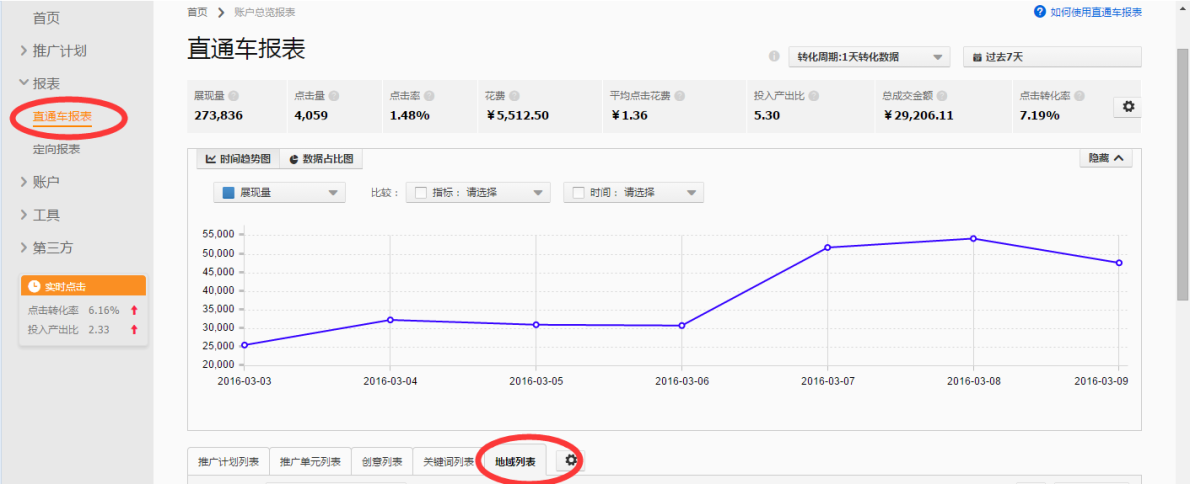This screenshot has height=484, width=1190.
Task: Open the 展现量 chart metric dropdown
Action: click(279, 193)
